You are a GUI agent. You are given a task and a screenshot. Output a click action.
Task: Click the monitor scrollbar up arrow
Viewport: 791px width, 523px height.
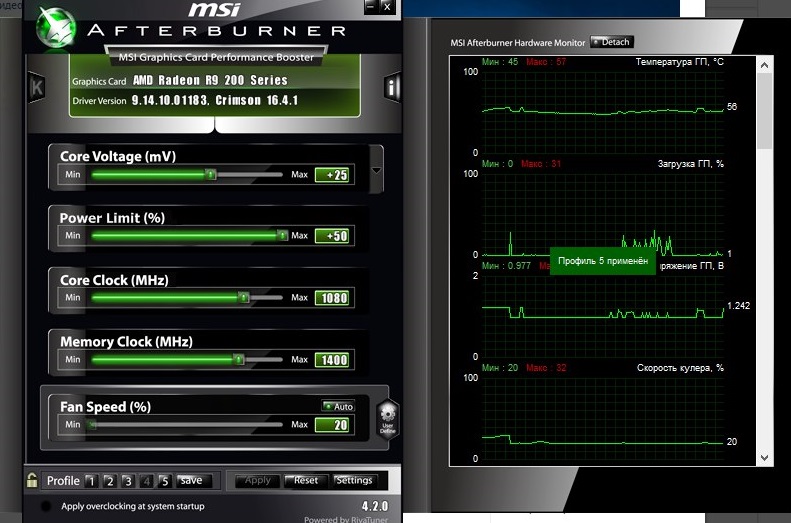coord(764,65)
